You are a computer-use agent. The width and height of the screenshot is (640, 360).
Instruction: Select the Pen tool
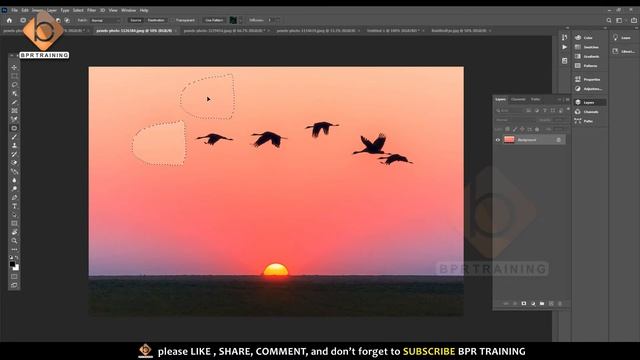14,198
